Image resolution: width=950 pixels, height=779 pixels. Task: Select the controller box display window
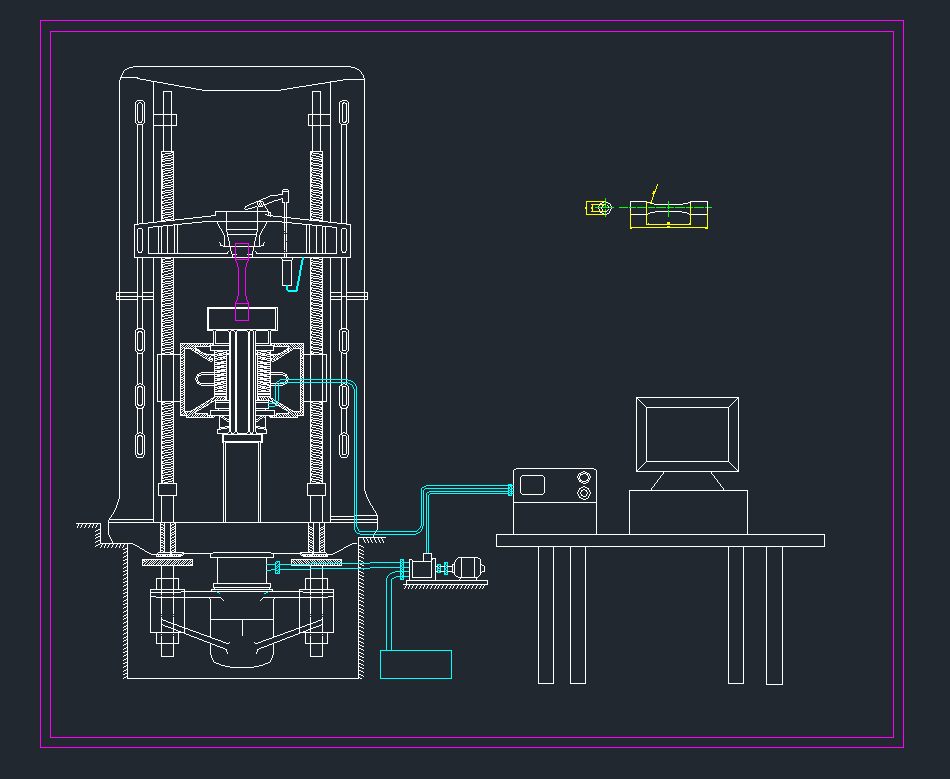pyautogui.click(x=532, y=485)
